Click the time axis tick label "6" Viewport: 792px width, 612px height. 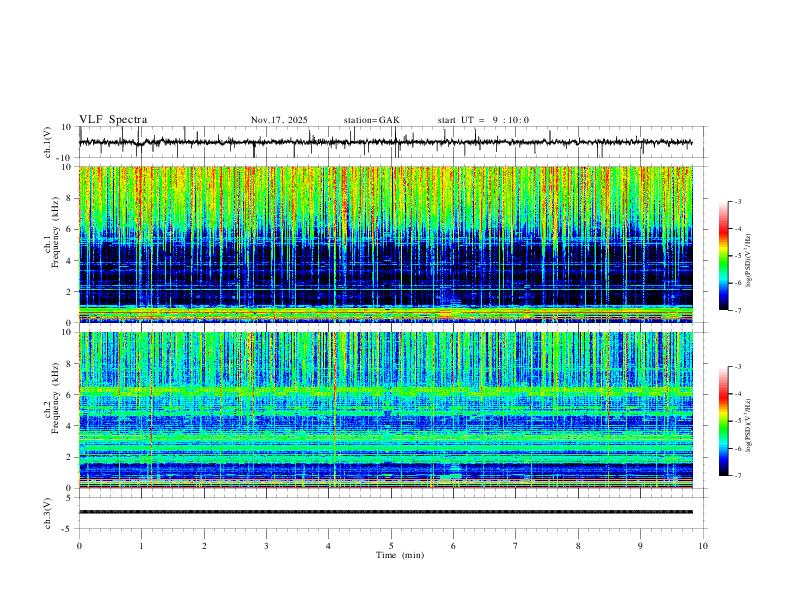pyautogui.click(x=453, y=546)
